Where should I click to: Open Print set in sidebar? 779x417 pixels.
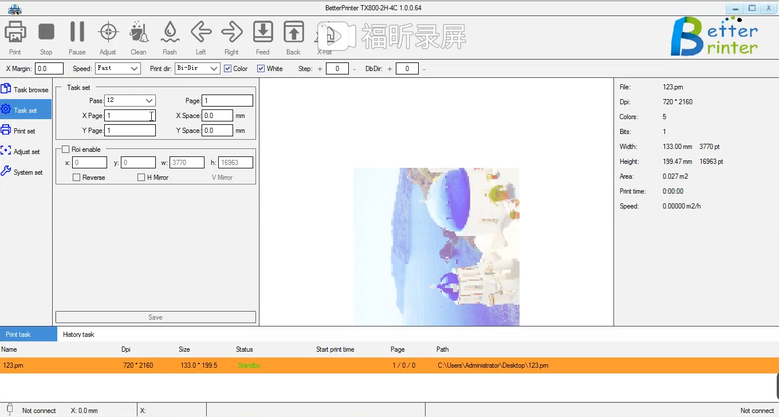(24, 130)
